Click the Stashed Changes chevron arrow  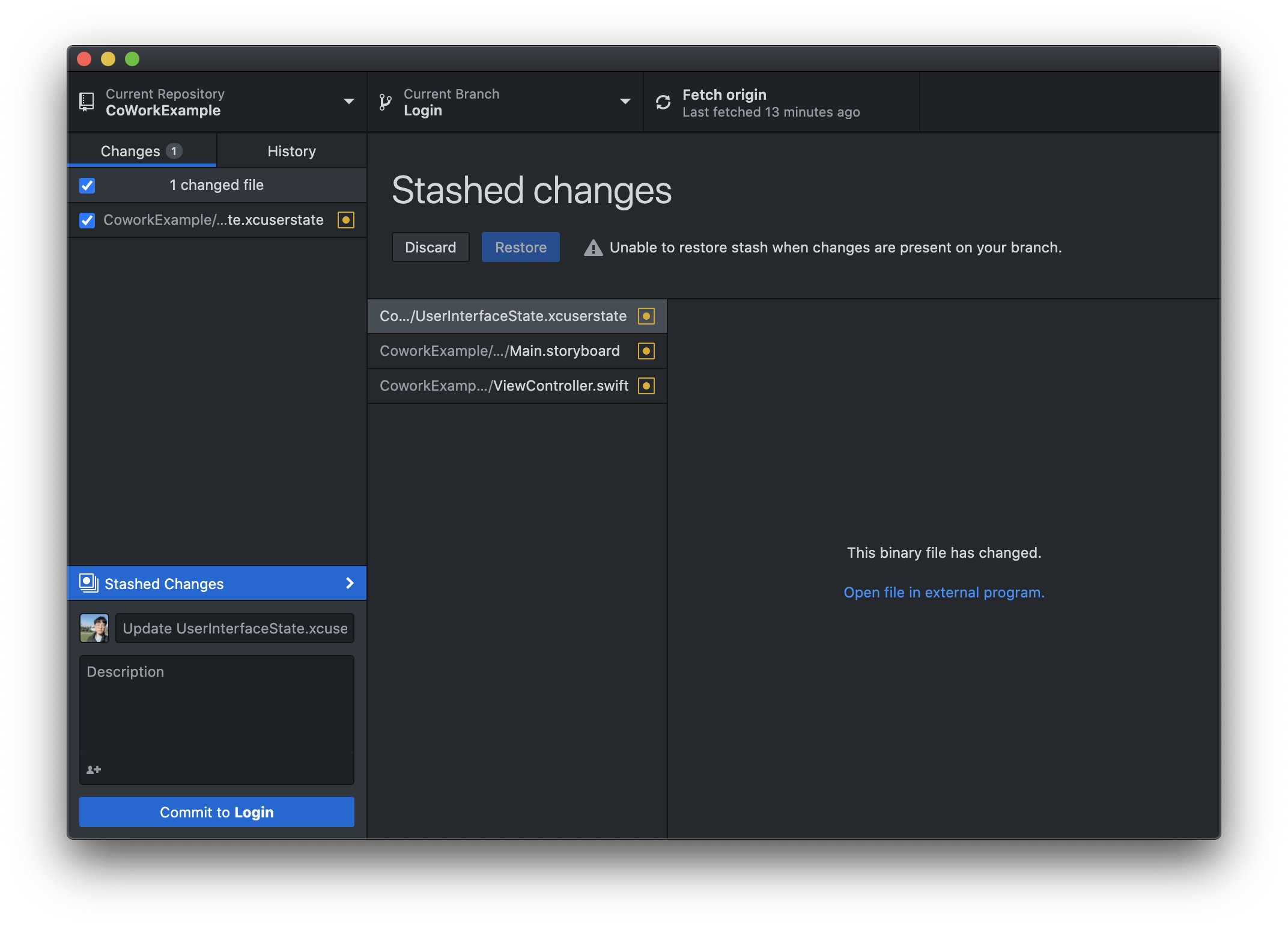[x=350, y=583]
